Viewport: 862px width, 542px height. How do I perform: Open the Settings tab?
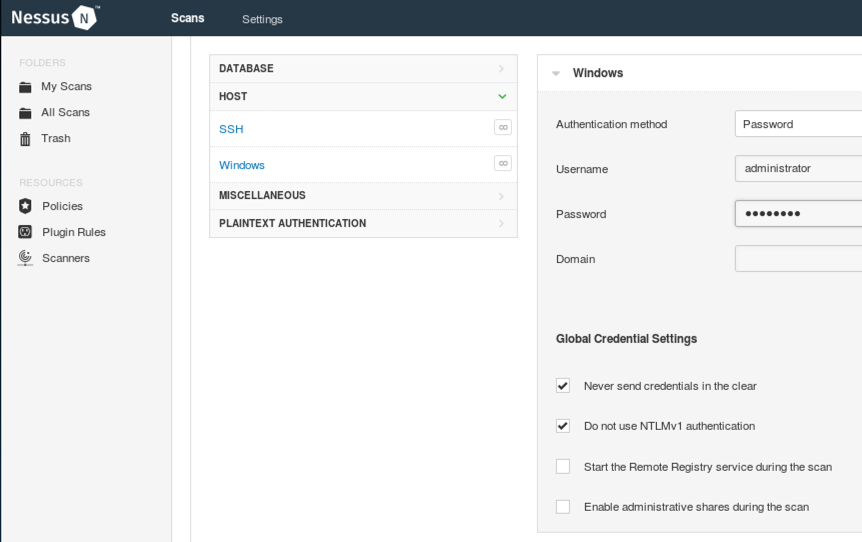click(x=262, y=19)
